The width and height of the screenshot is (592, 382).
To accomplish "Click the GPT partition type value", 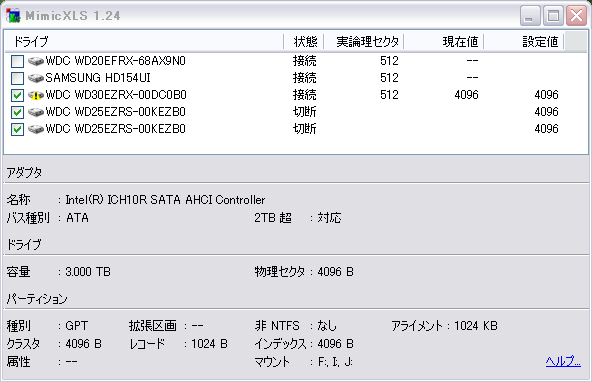I will 77,326.
